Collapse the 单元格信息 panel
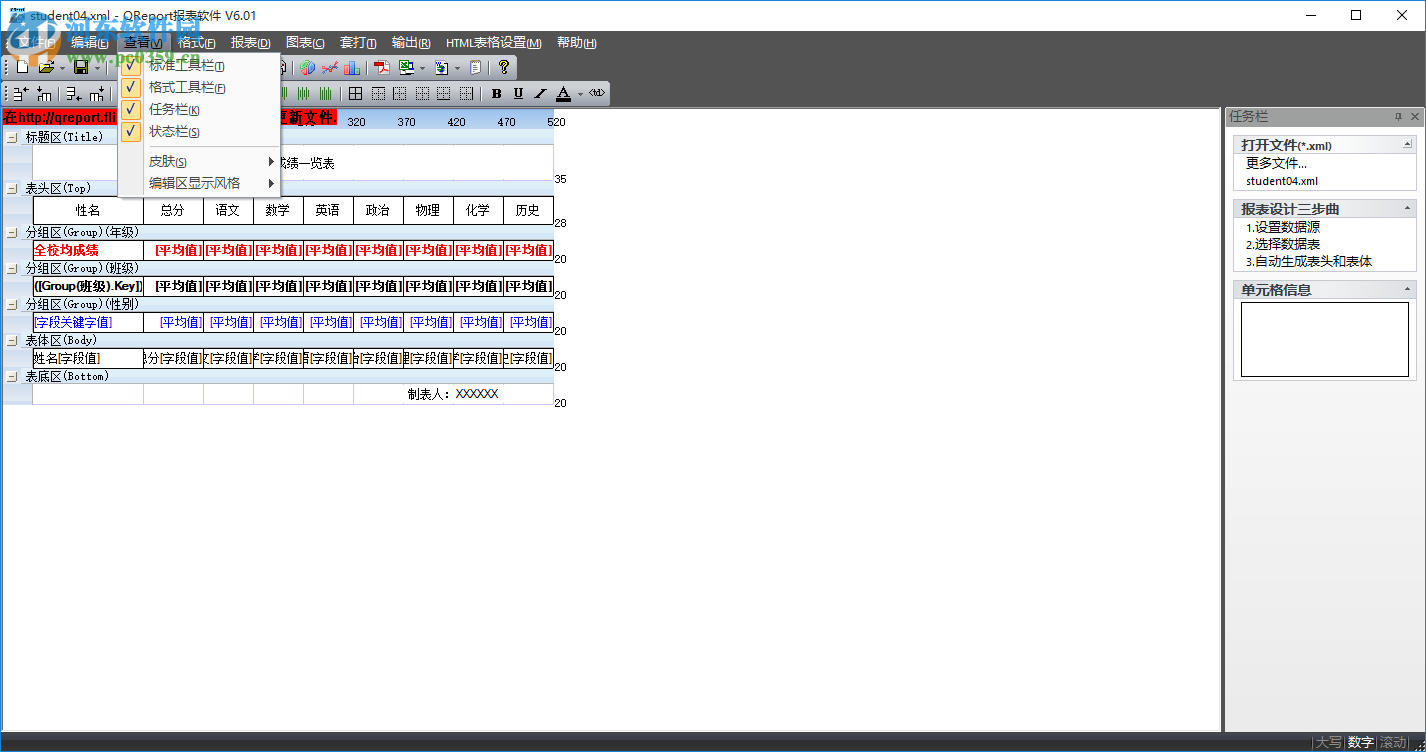1426x752 pixels. [x=1407, y=290]
